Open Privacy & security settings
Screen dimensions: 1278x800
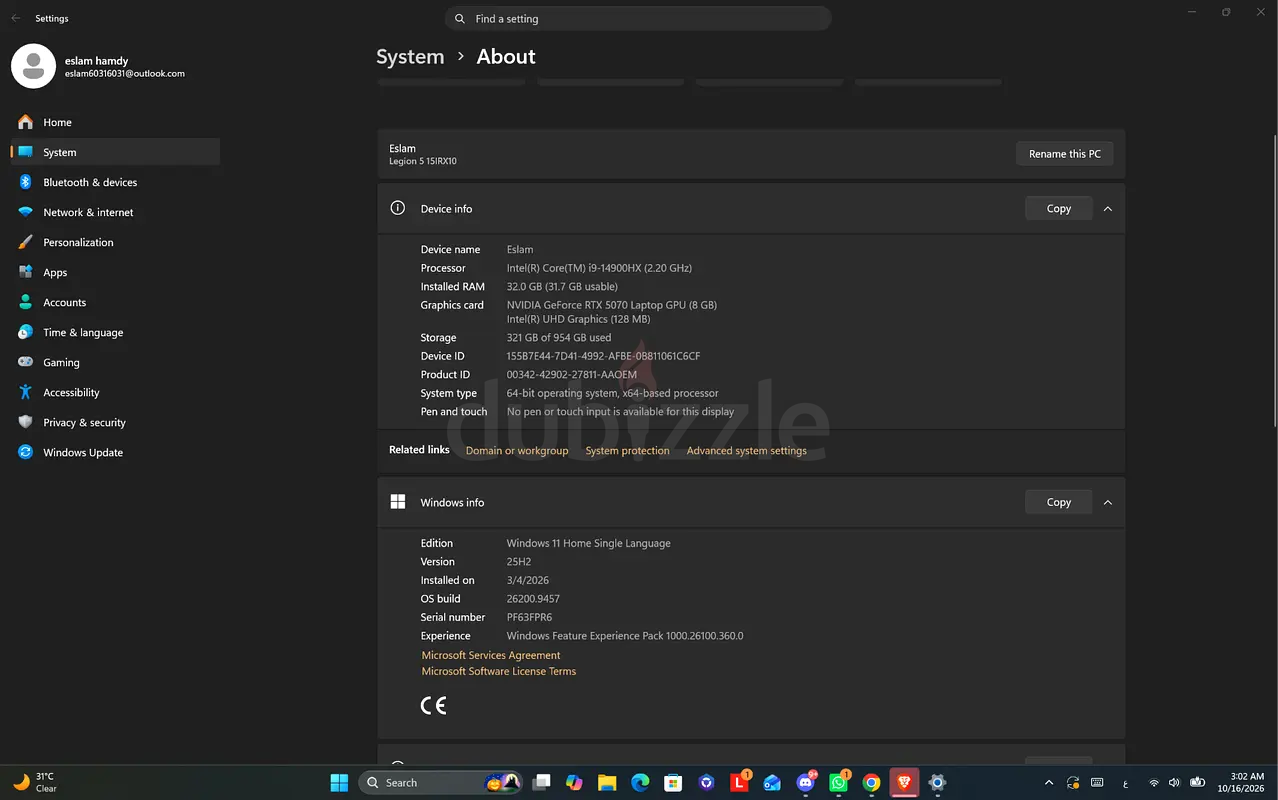[115, 422]
